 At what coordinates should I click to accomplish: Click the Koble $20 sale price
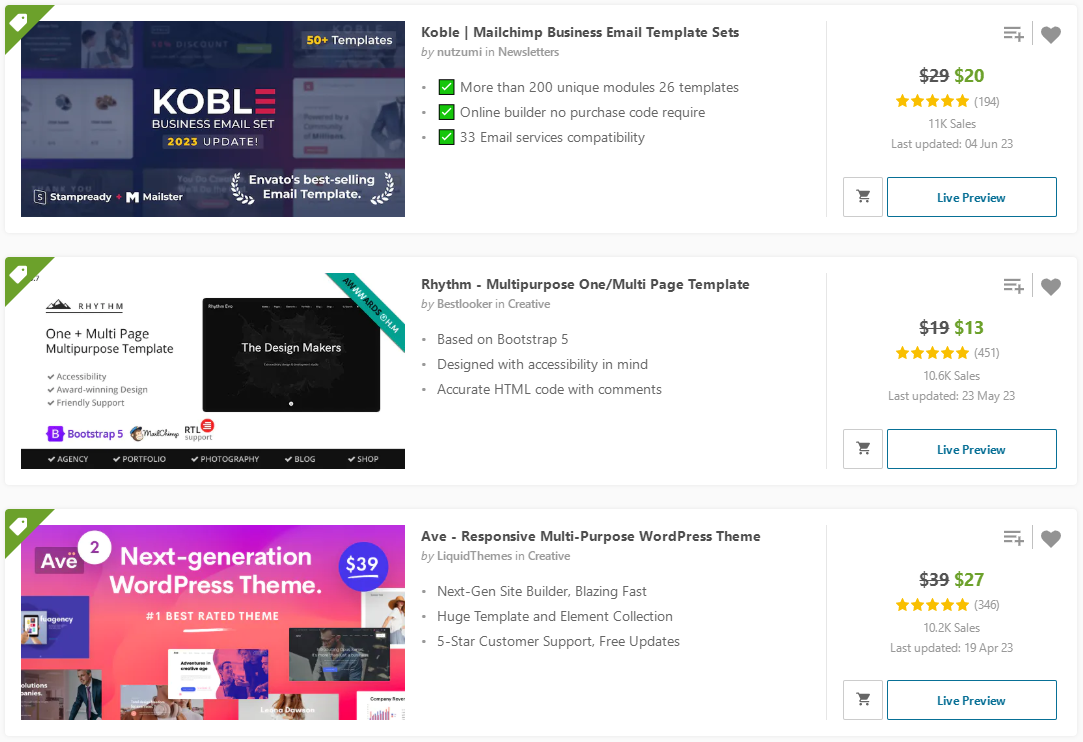coord(969,75)
